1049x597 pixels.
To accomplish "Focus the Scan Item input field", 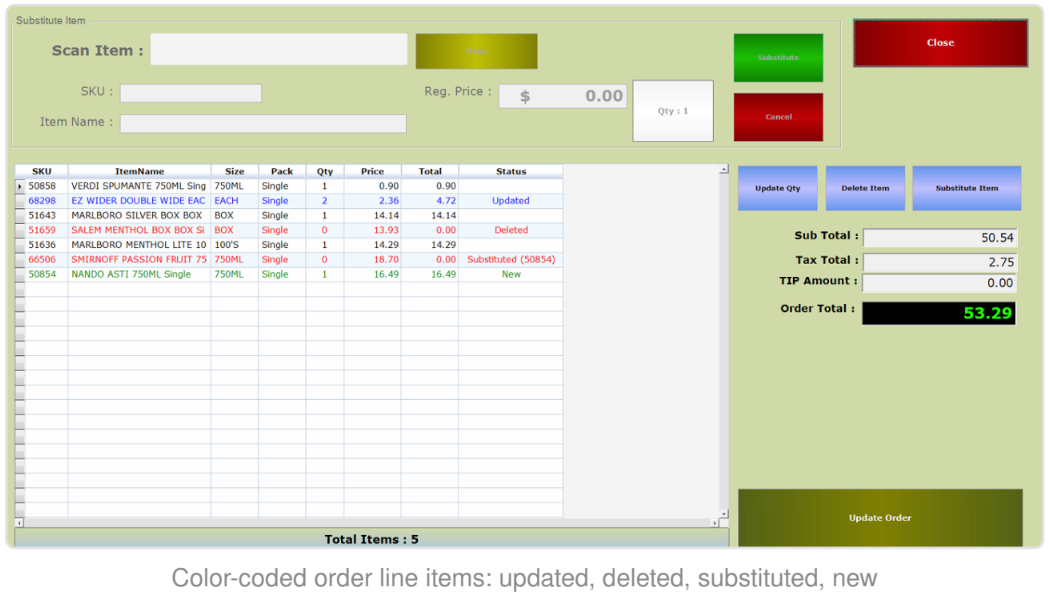I will coord(279,50).
